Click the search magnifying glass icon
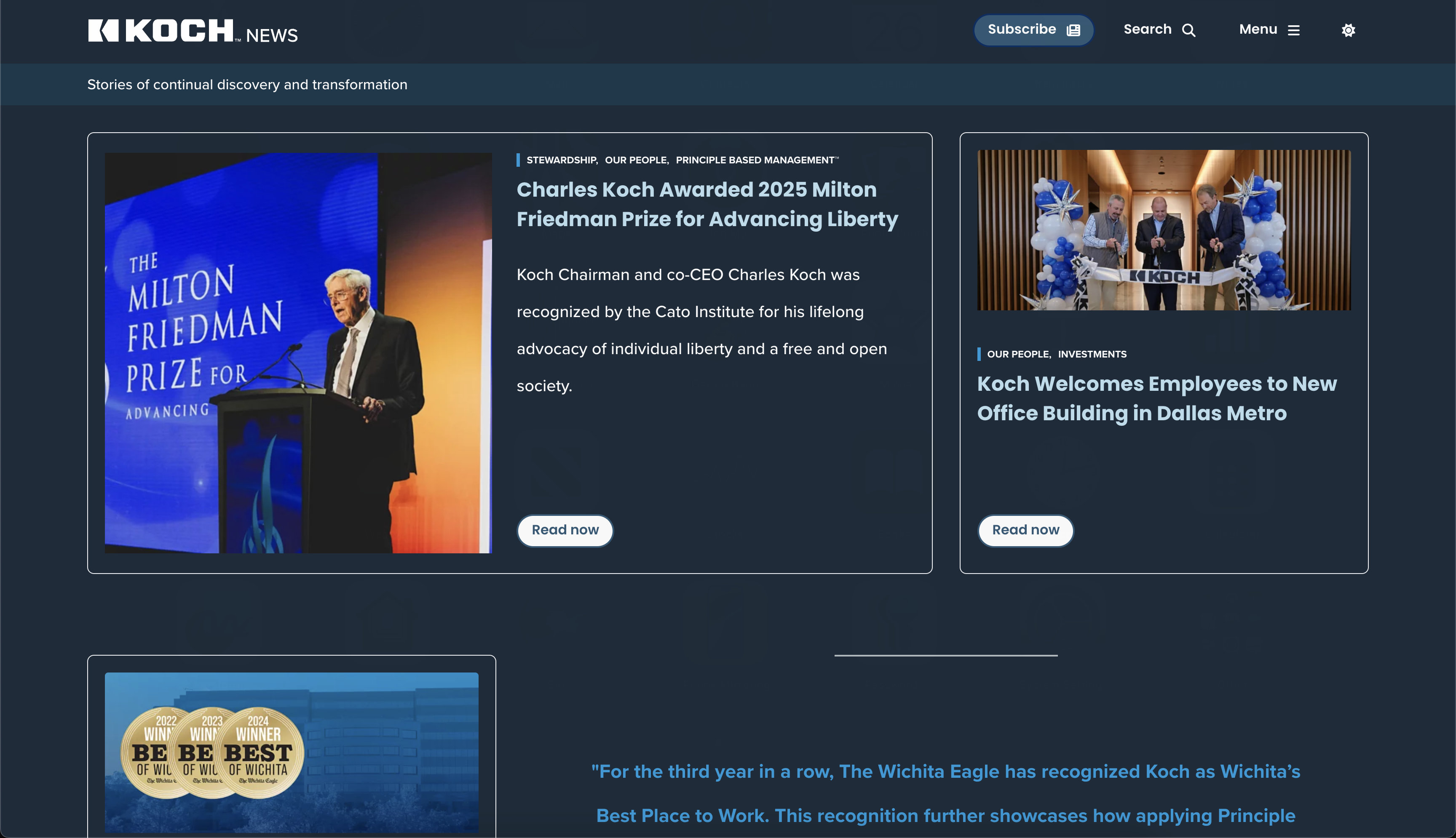Viewport: 1456px width, 838px height. [x=1189, y=30]
